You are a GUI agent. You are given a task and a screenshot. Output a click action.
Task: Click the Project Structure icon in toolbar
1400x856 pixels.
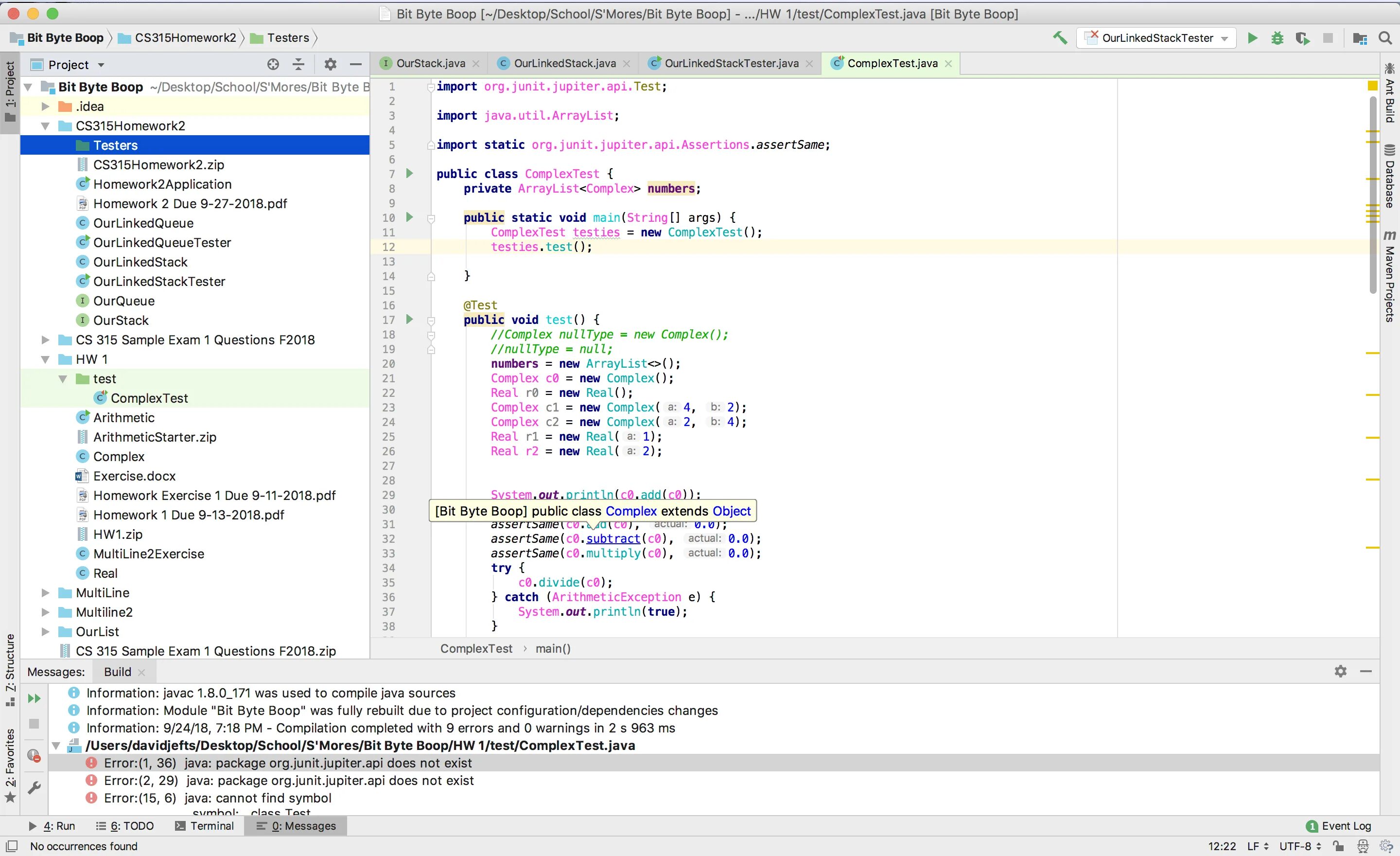point(1360,38)
